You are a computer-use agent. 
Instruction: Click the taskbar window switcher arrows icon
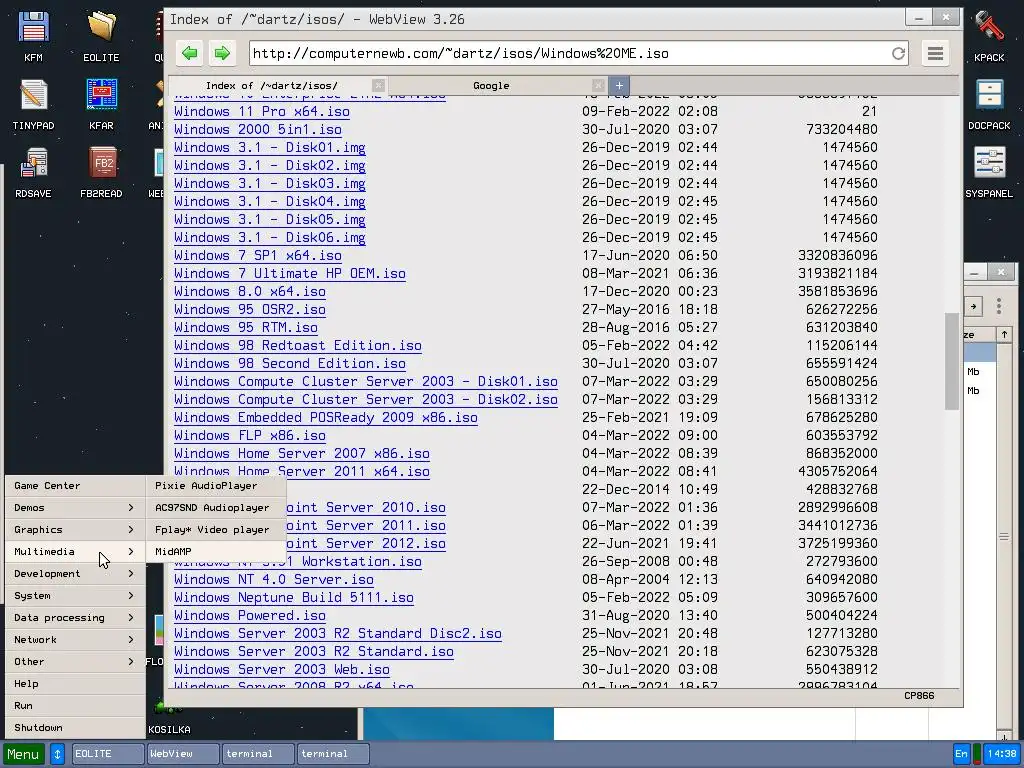coord(57,754)
